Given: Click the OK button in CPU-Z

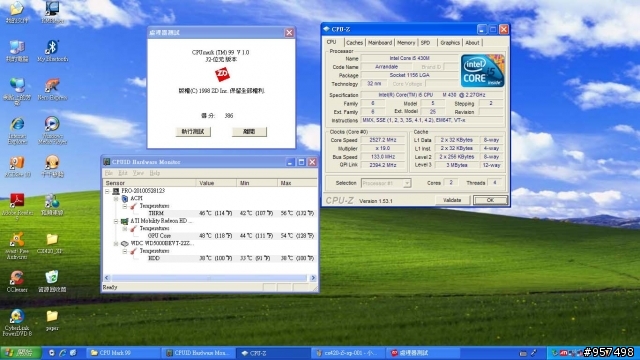Looking at the screenshot, I should tap(490, 200).
